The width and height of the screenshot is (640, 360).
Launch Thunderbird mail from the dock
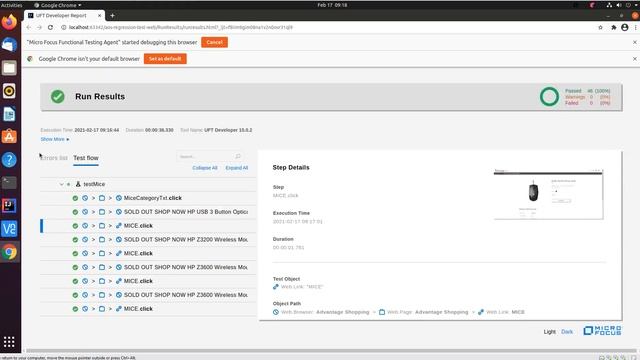click(x=9, y=44)
